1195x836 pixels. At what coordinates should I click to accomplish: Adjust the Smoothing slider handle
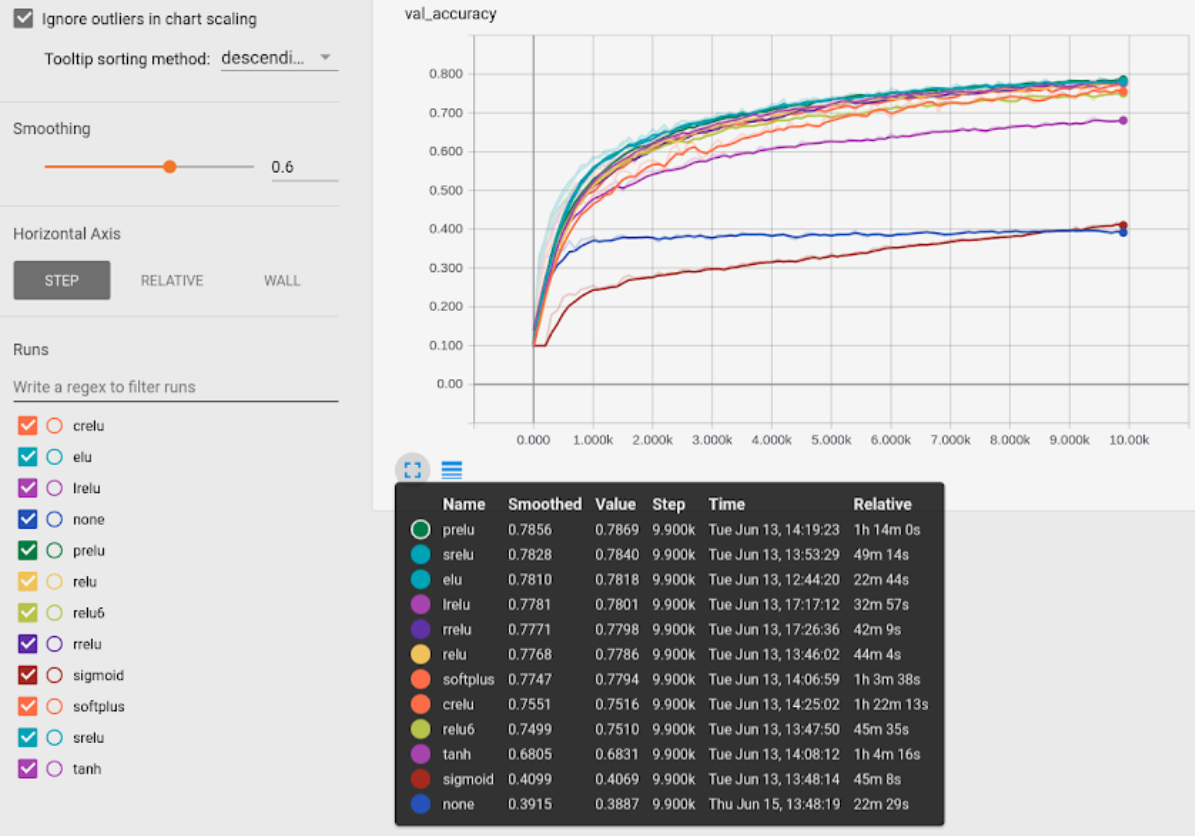pyautogui.click(x=170, y=166)
